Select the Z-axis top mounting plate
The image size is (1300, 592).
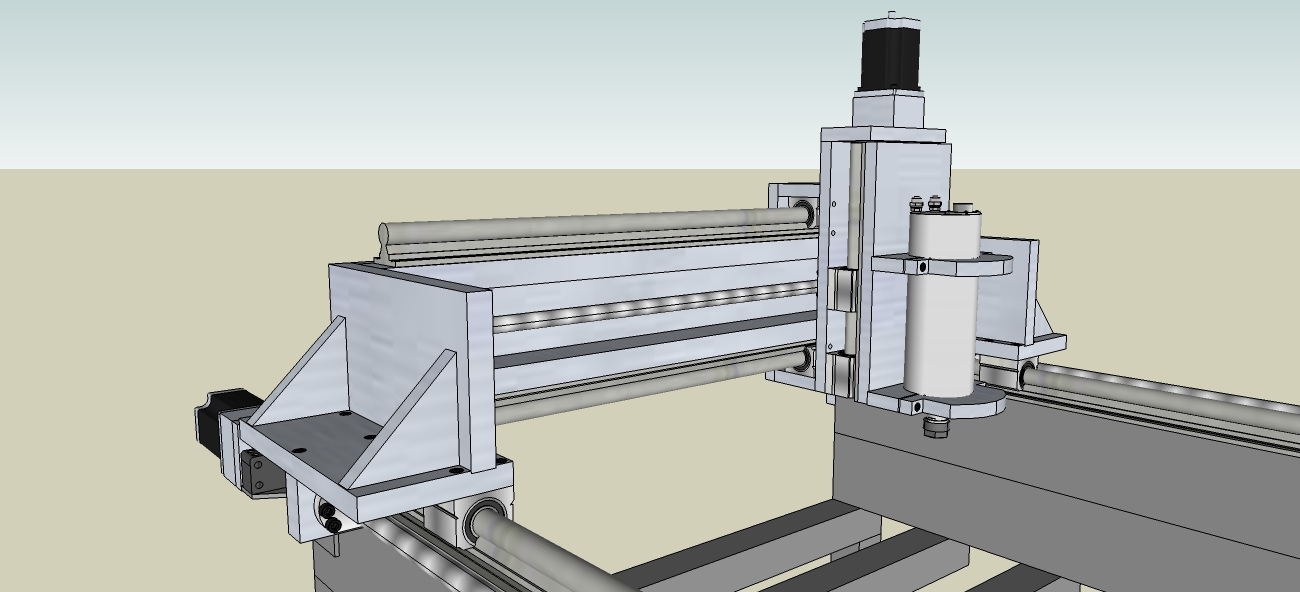pos(883,135)
